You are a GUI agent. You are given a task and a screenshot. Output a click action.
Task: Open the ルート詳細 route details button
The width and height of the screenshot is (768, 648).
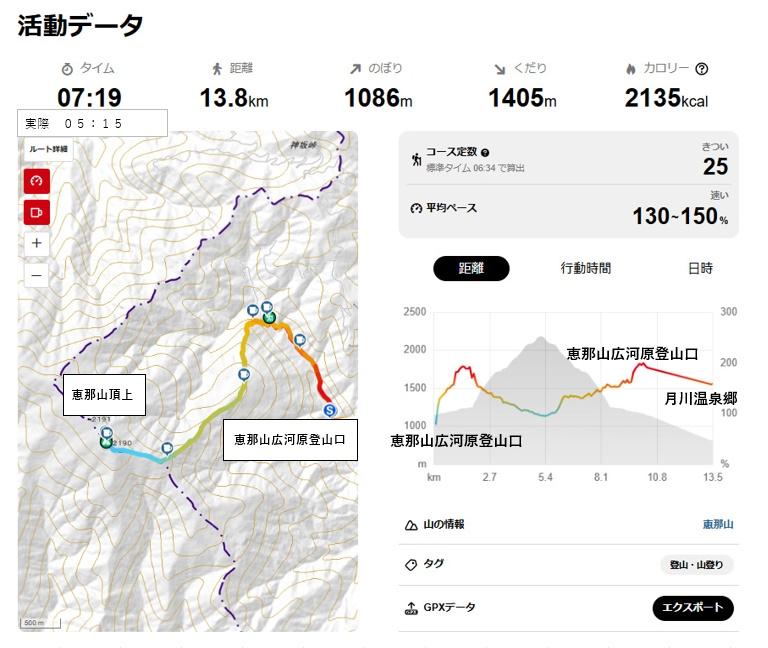48,149
